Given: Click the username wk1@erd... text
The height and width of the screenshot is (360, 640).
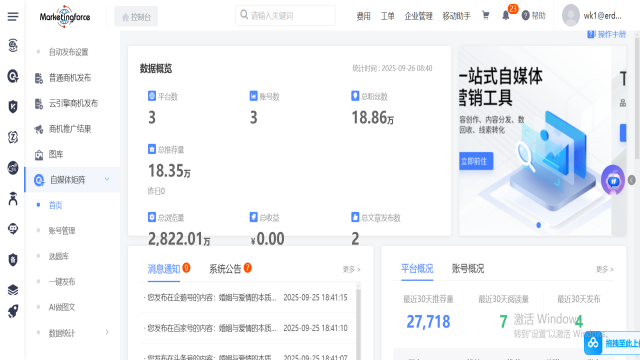Looking at the screenshot, I should [602, 16].
